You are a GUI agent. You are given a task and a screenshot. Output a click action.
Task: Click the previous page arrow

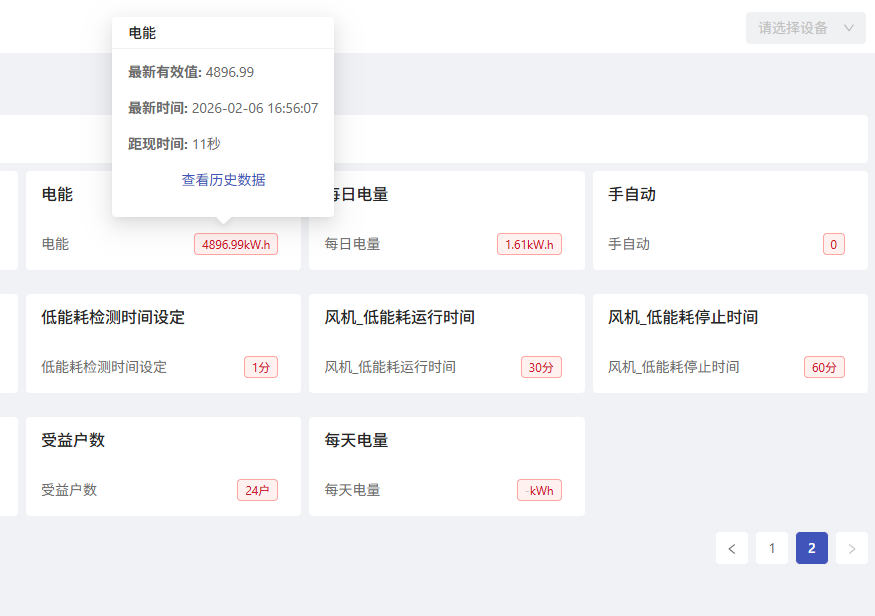(731, 548)
